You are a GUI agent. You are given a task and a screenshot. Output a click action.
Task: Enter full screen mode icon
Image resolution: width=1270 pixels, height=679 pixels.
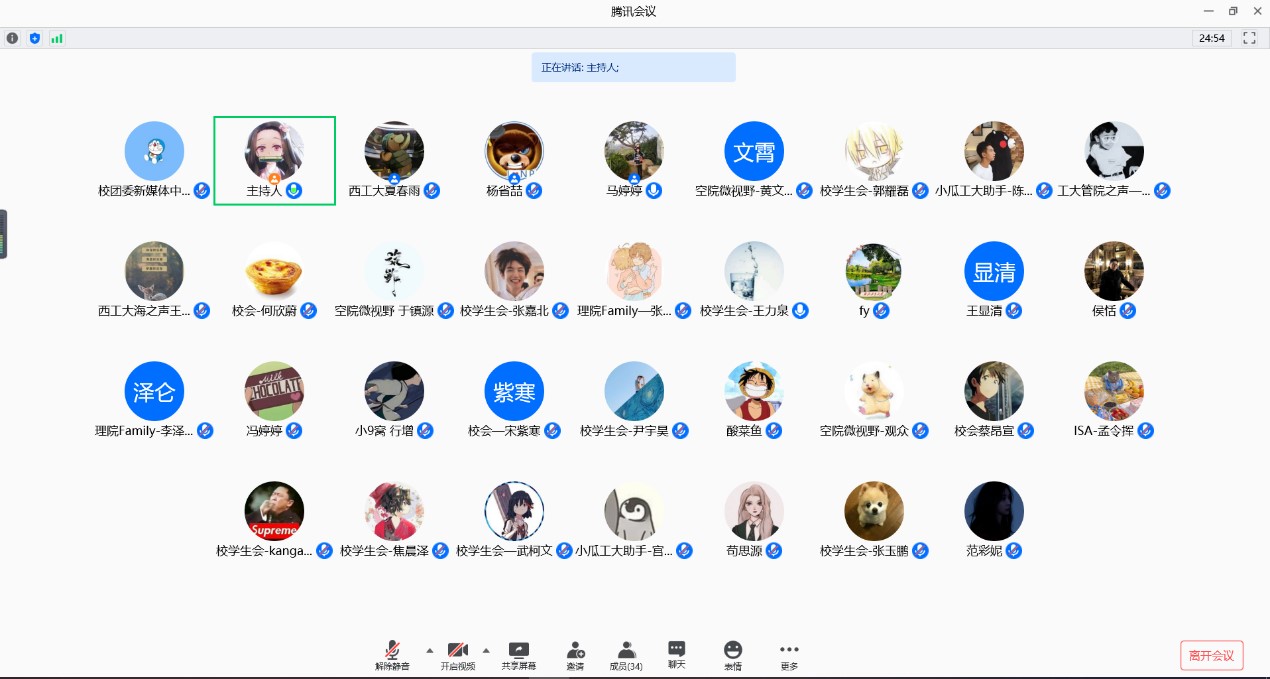pyautogui.click(x=1249, y=38)
